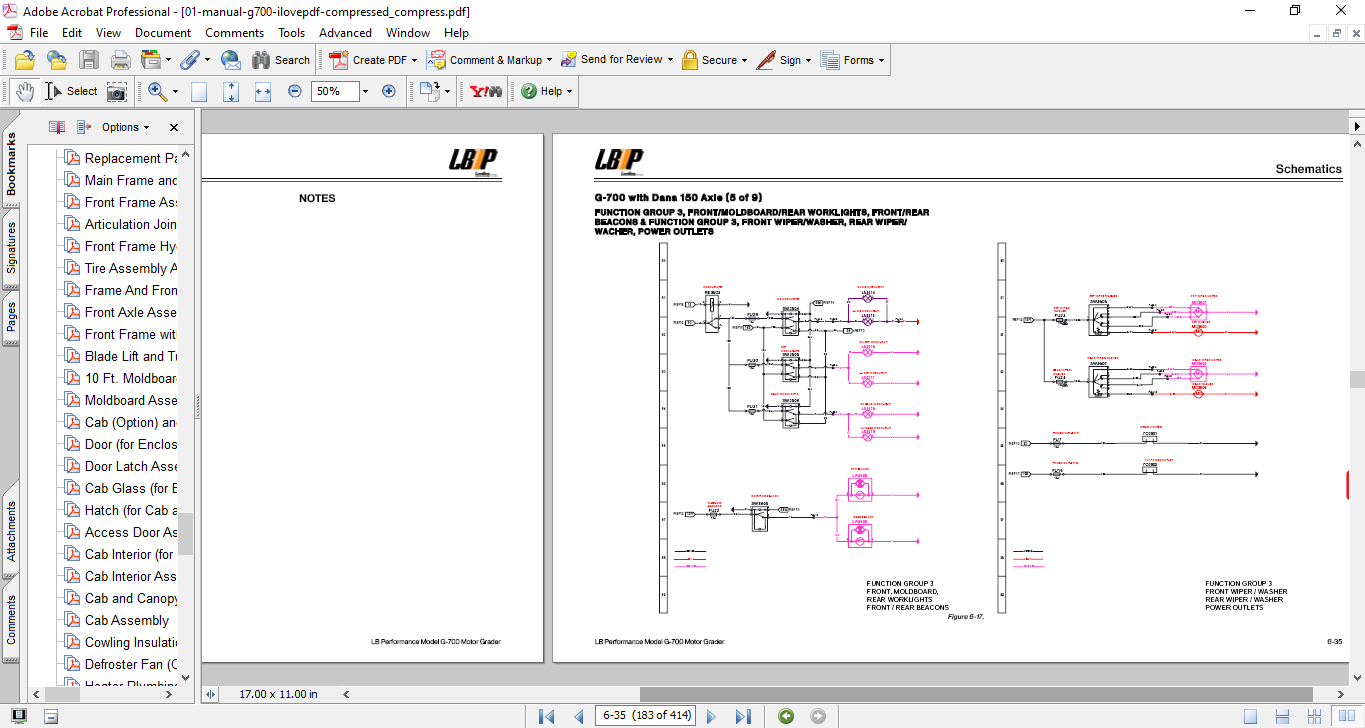Click the zoom out minus button
Image resolution: width=1365 pixels, height=728 pixels.
(x=295, y=91)
